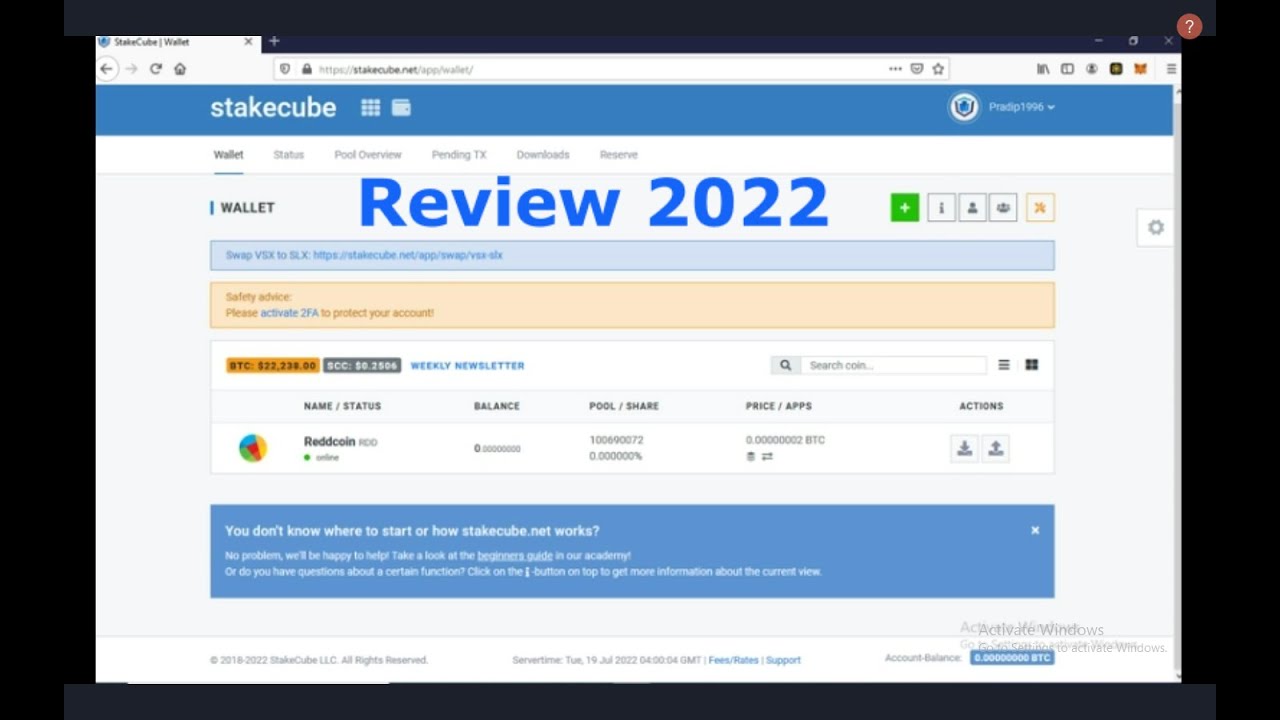Open the settings gear on the right edge

[1156, 227]
